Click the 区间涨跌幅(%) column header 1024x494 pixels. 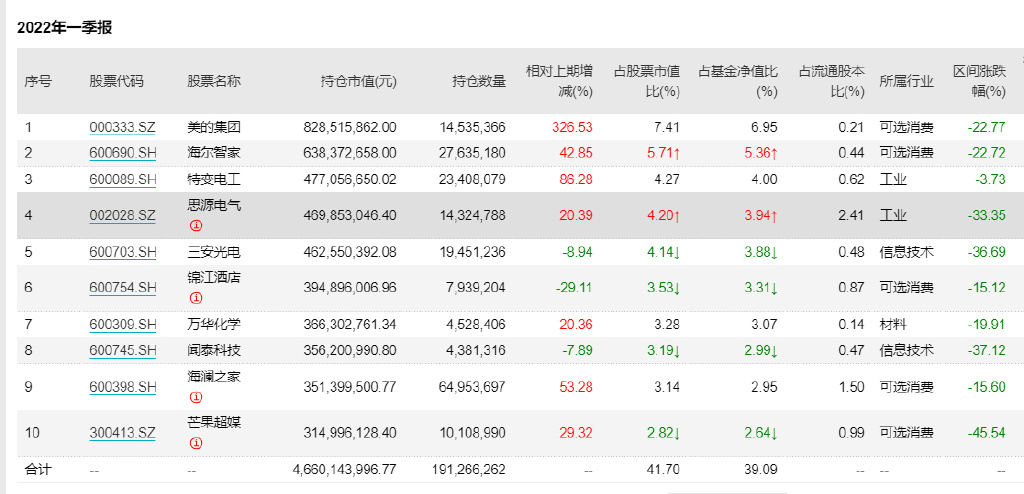coord(979,82)
